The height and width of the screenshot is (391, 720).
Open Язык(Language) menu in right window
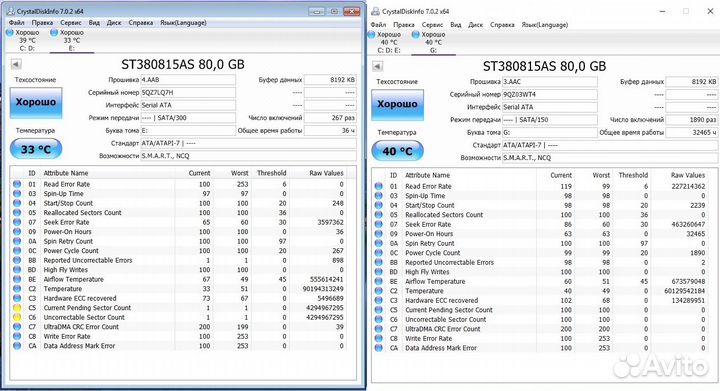click(545, 25)
